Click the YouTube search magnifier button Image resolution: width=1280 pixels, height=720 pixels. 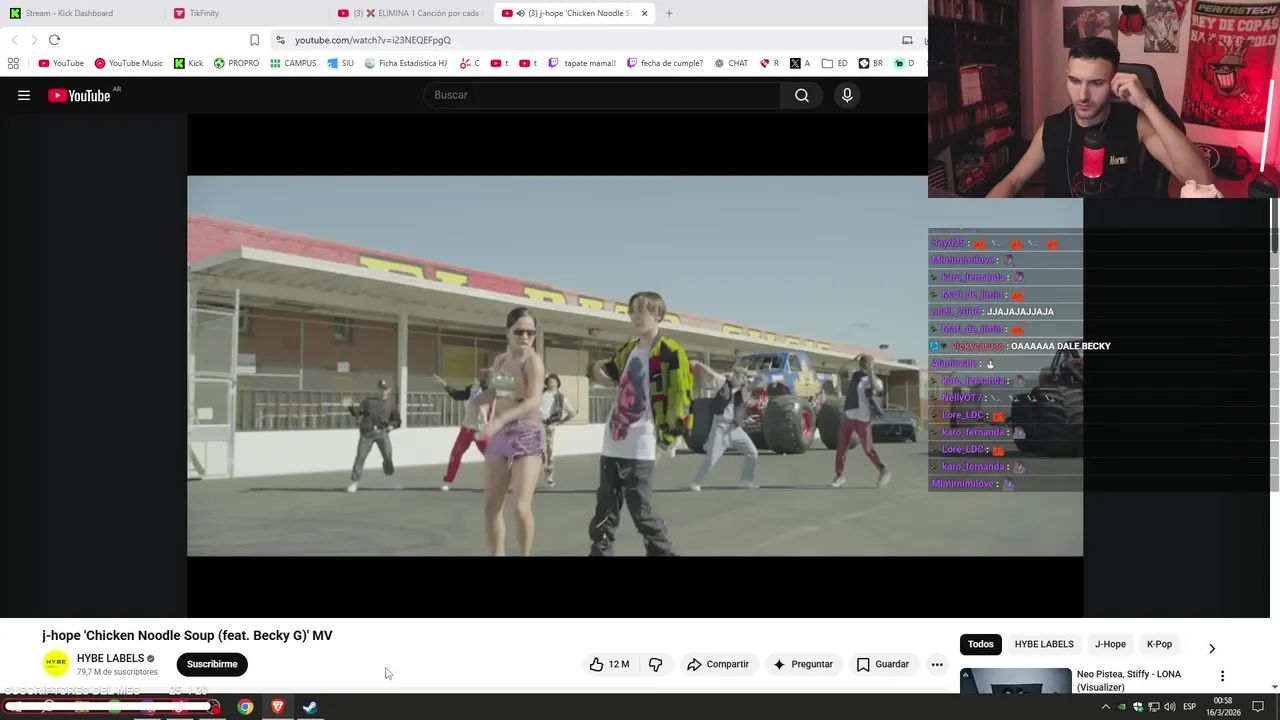(x=802, y=95)
